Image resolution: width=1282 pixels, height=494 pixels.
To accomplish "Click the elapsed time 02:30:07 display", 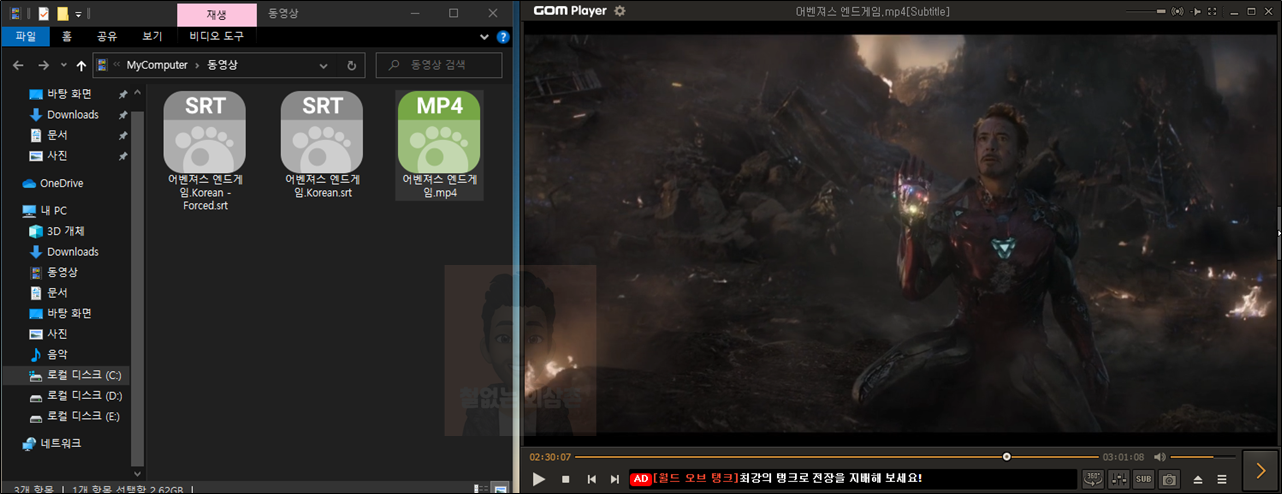I will tap(550, 457).
